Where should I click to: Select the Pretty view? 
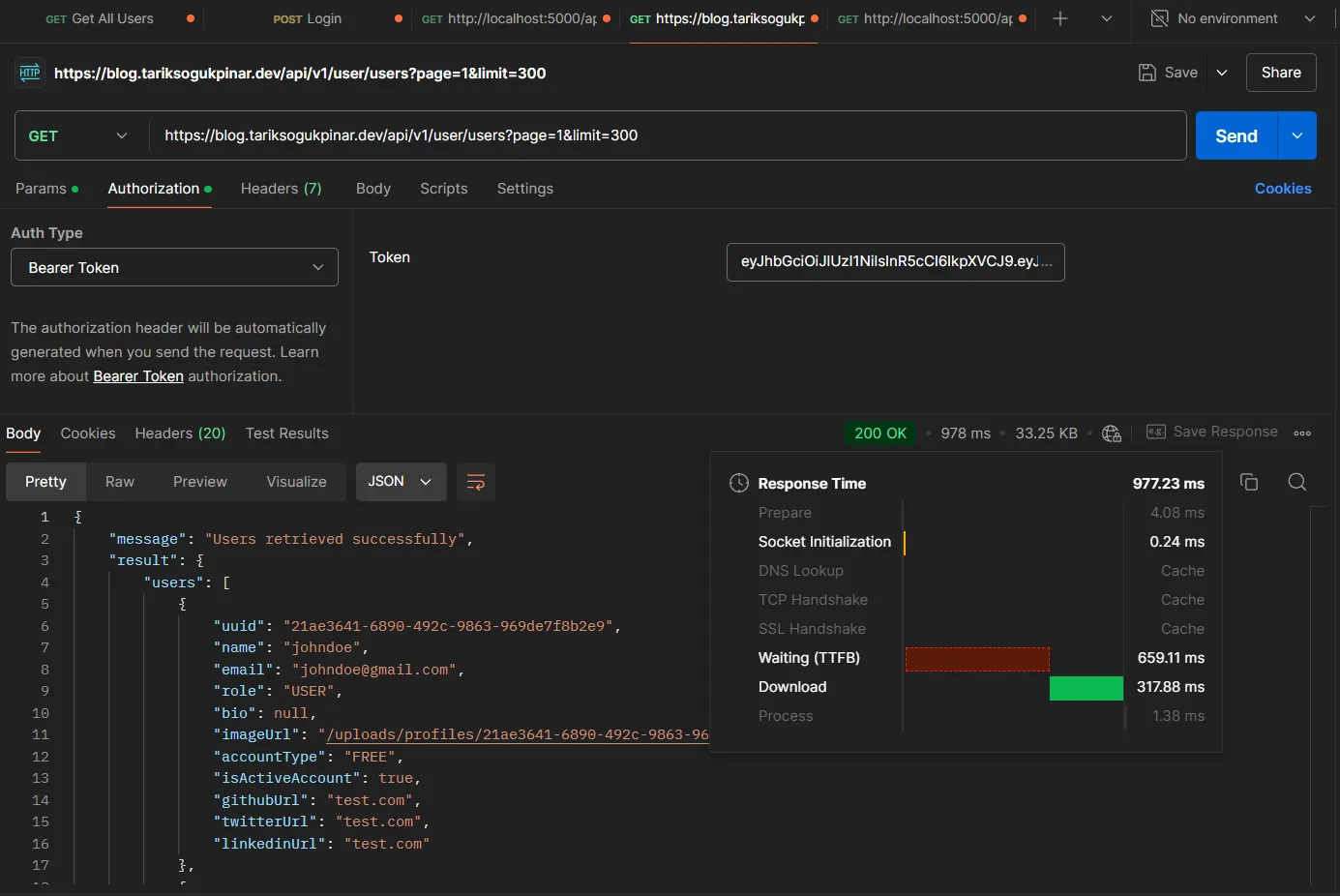45,482
